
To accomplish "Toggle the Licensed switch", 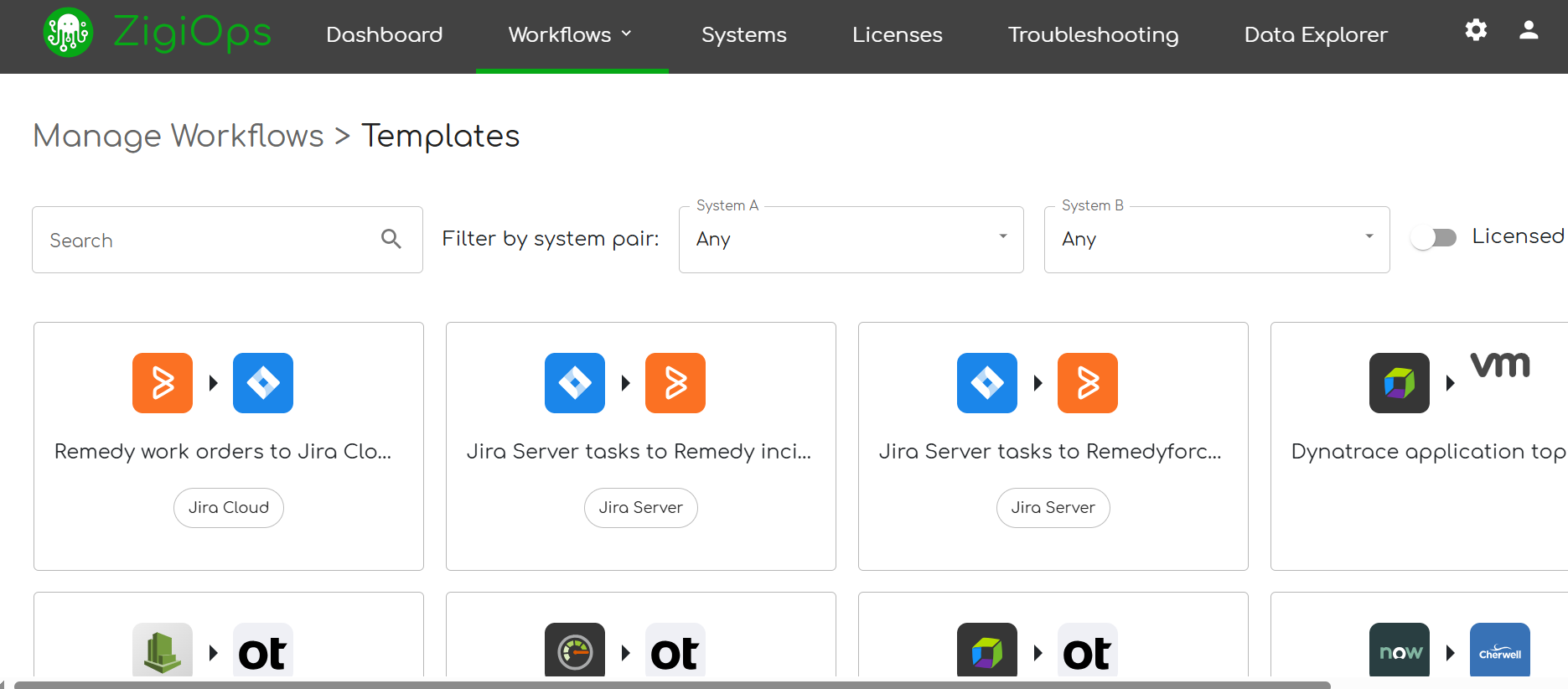I will (x=1433, y=238).
